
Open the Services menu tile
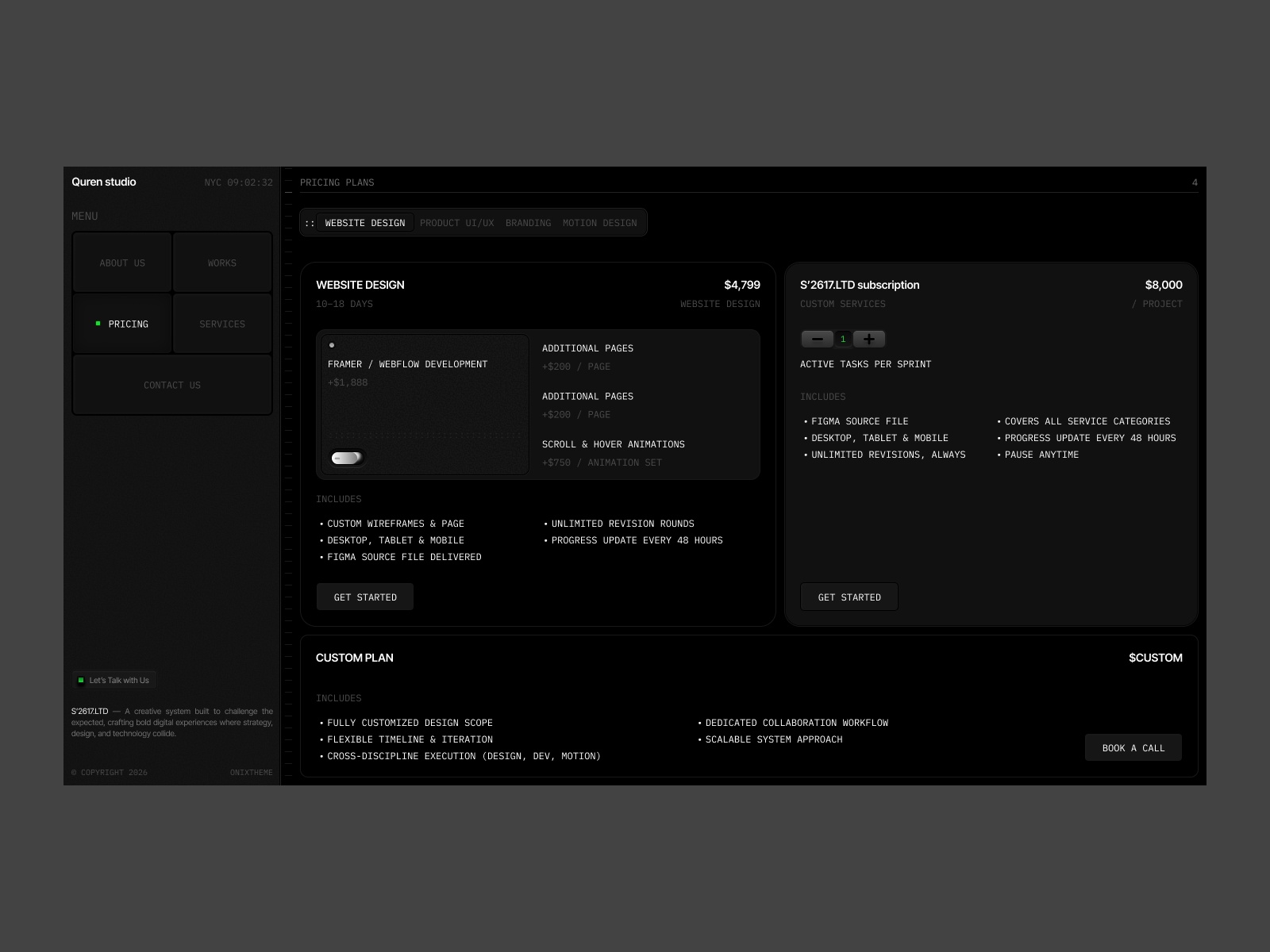pos(222,324)
